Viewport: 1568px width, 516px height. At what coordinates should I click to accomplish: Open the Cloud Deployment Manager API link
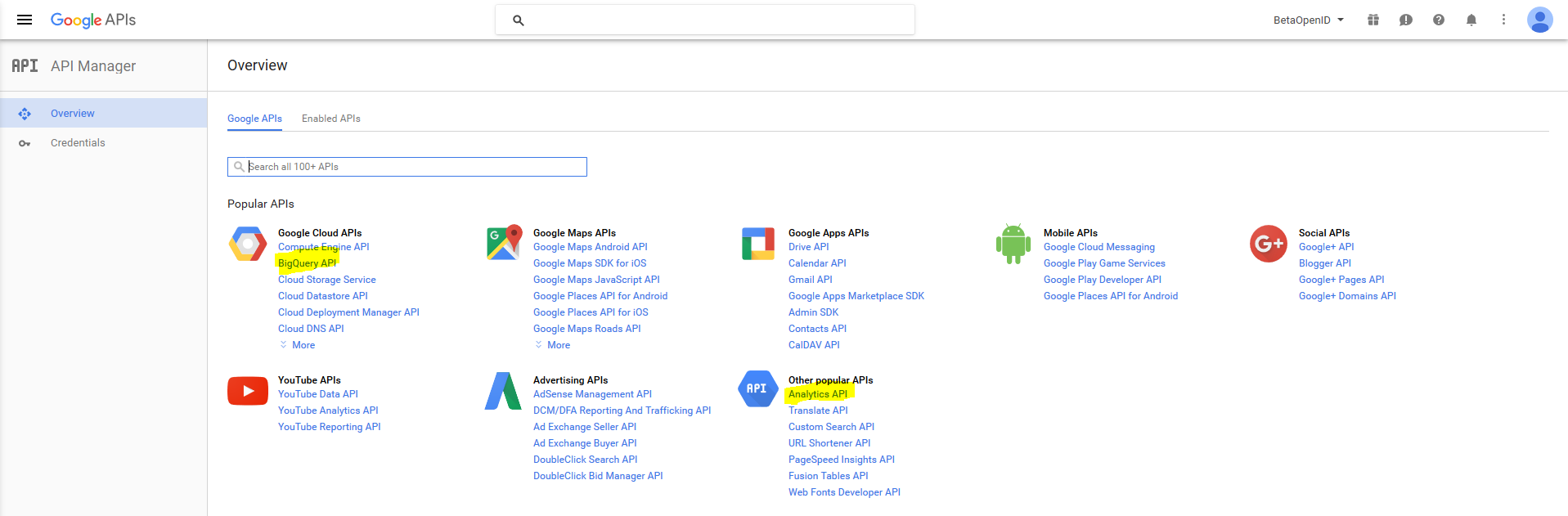(x=348, y=312)
